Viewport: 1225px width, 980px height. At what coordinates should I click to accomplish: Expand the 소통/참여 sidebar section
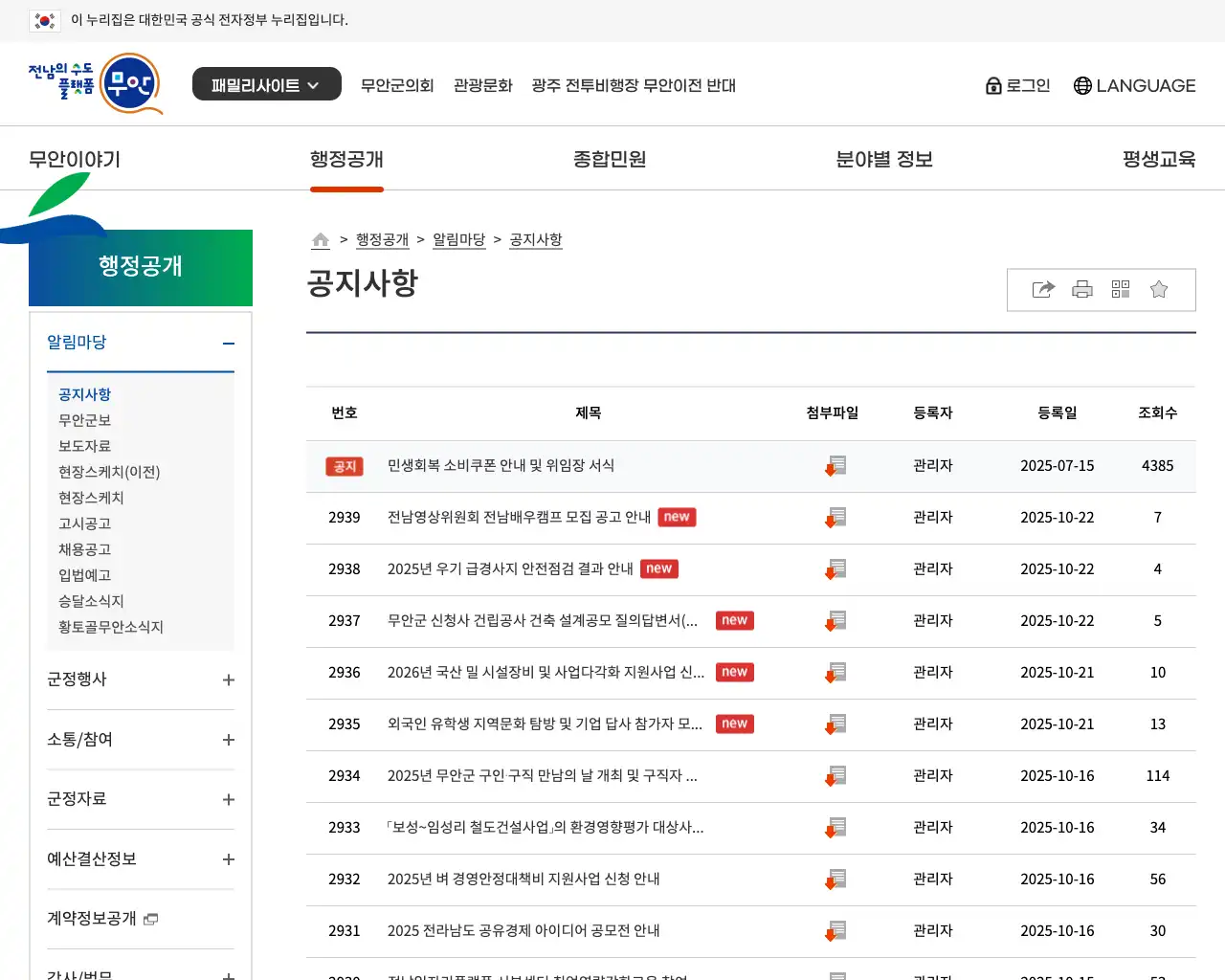(x=228, y=740)
